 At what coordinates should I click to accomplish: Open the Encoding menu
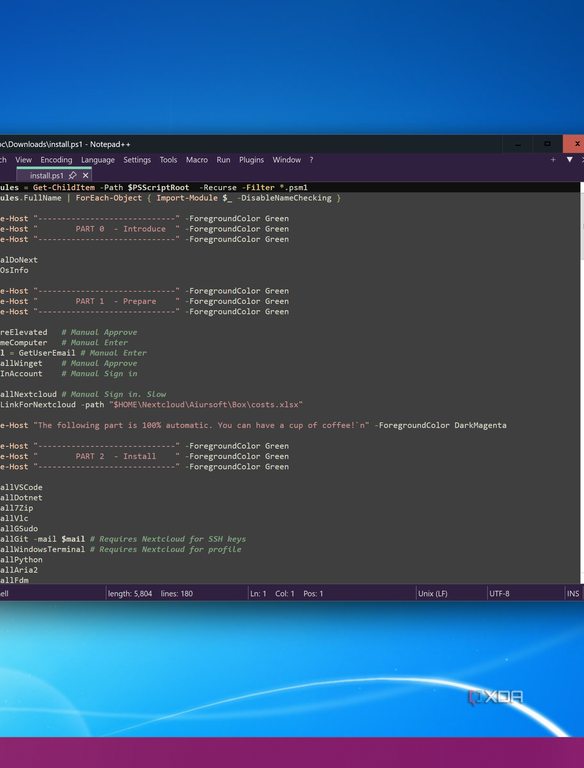pos(56,160)
